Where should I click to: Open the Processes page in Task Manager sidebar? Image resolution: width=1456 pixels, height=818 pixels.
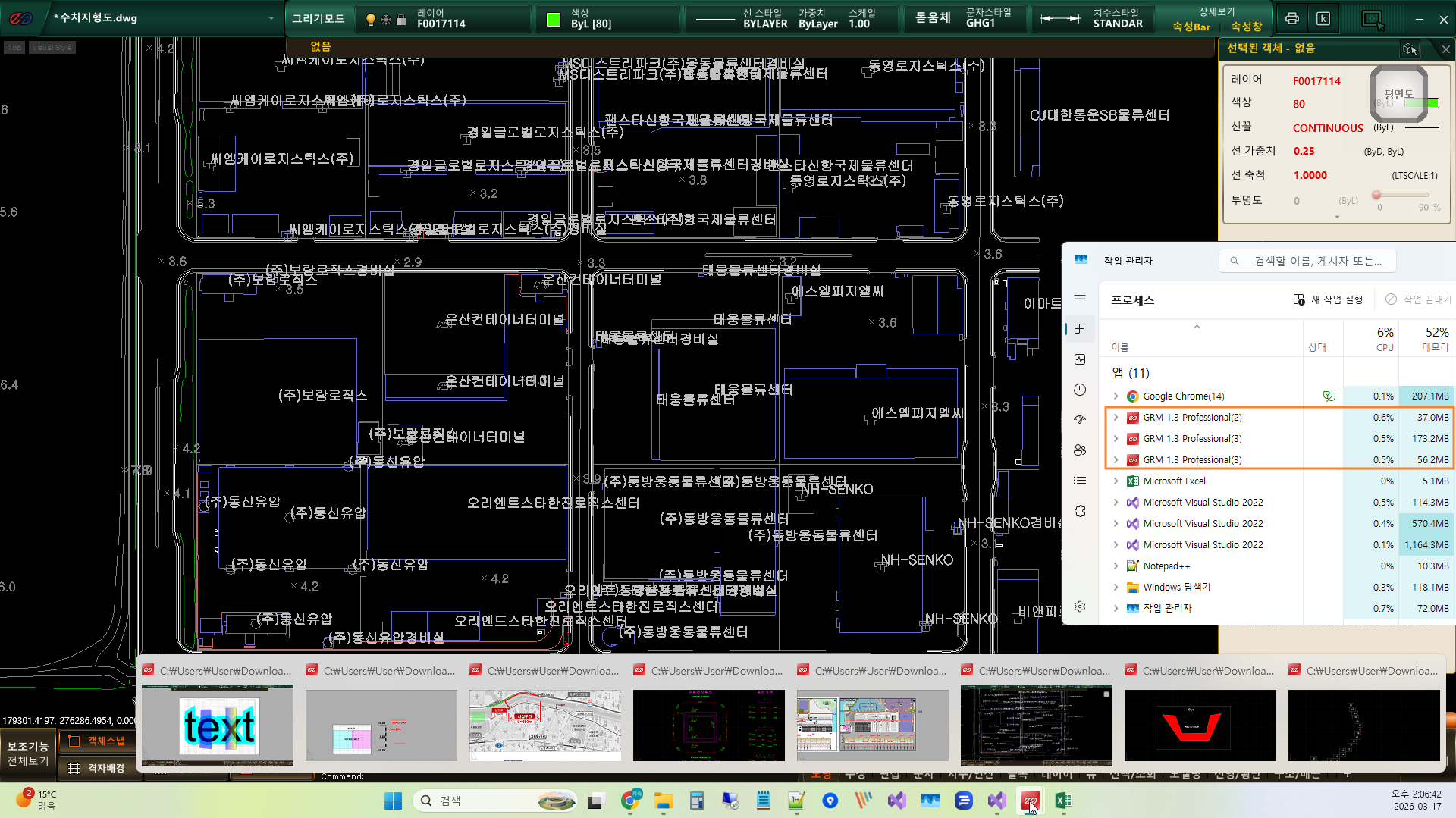1080,329
